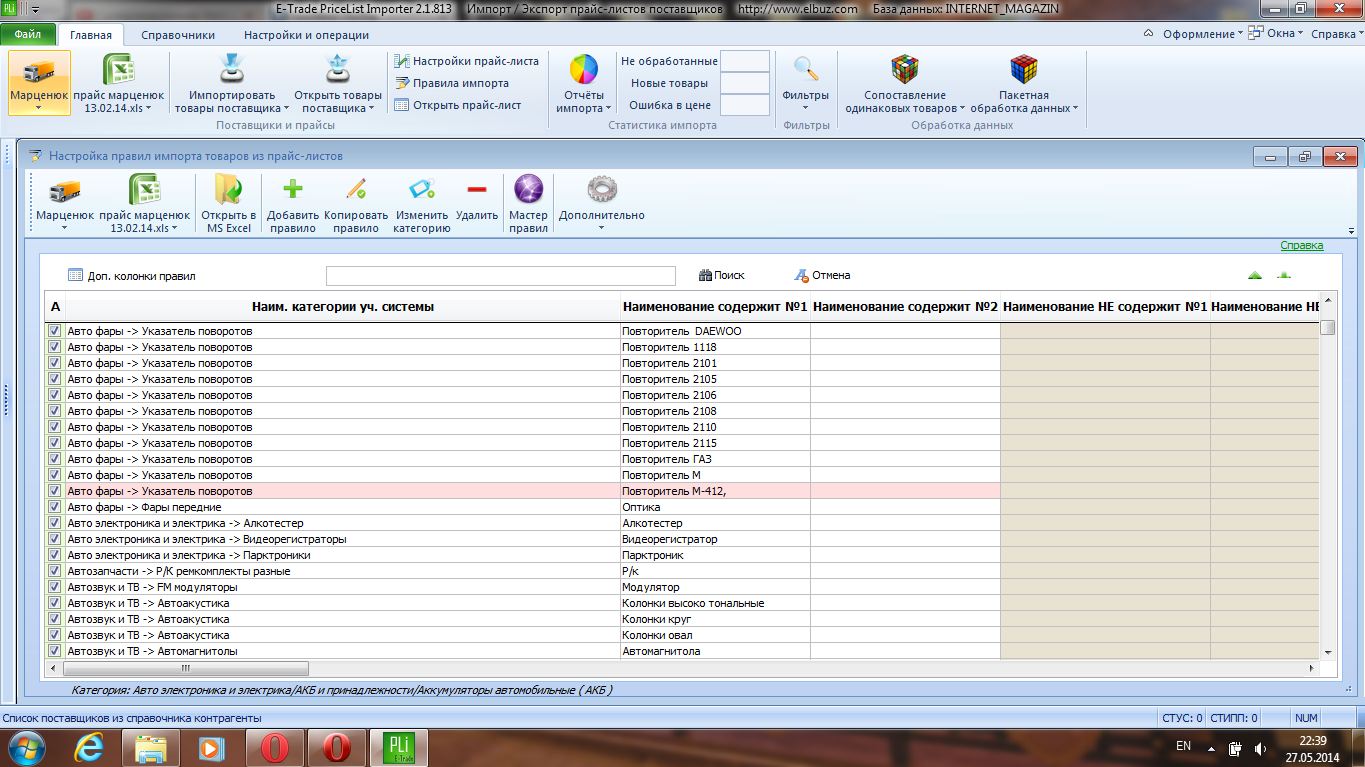1365x767 pixels.
Task: Open the Настройки и операции tab
Action: click(x=306, y=34)
